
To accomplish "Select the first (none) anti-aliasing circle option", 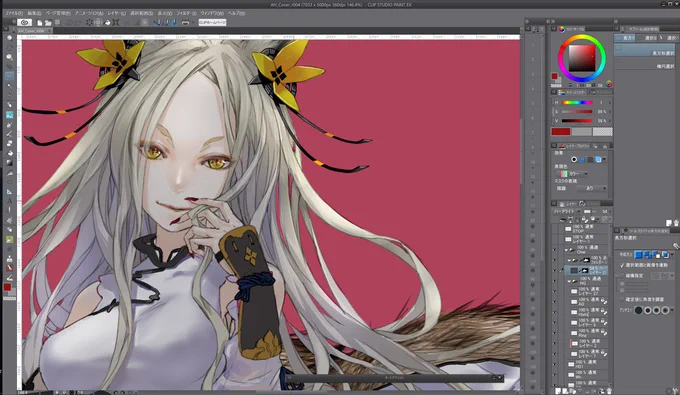I will tap(638, 310).
